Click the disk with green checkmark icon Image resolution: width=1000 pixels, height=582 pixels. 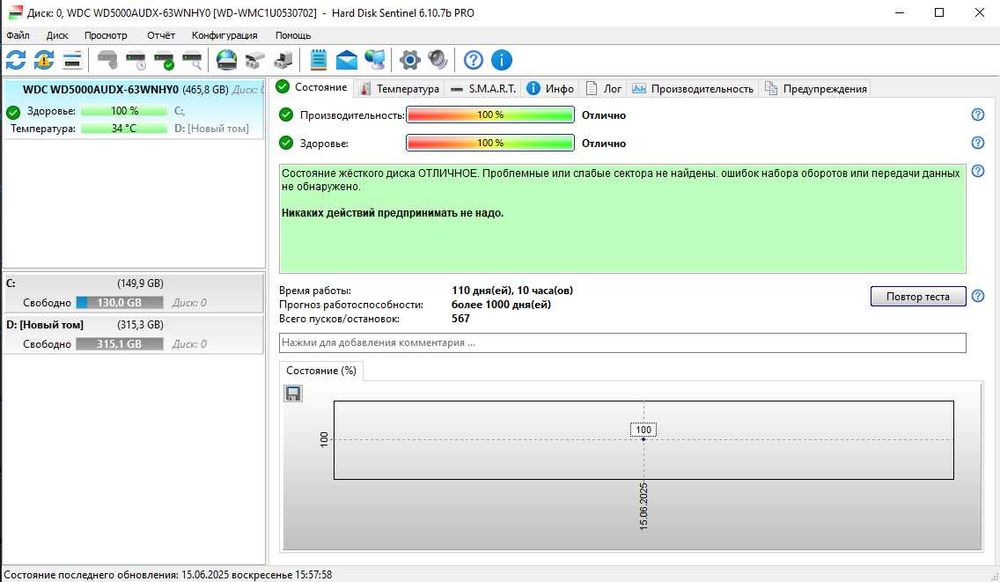[x=164, y=60]
